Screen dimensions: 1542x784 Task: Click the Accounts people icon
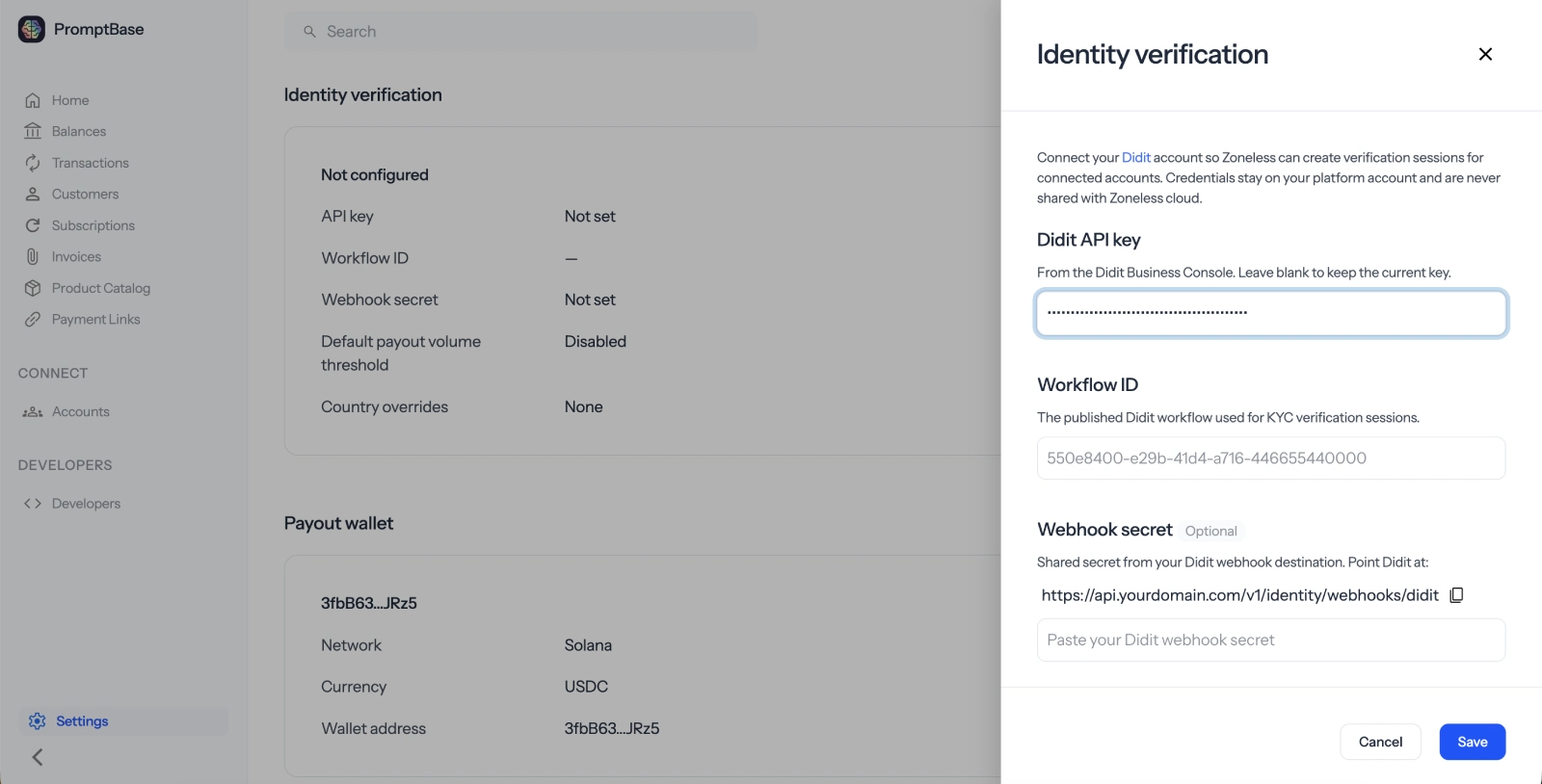33,411
